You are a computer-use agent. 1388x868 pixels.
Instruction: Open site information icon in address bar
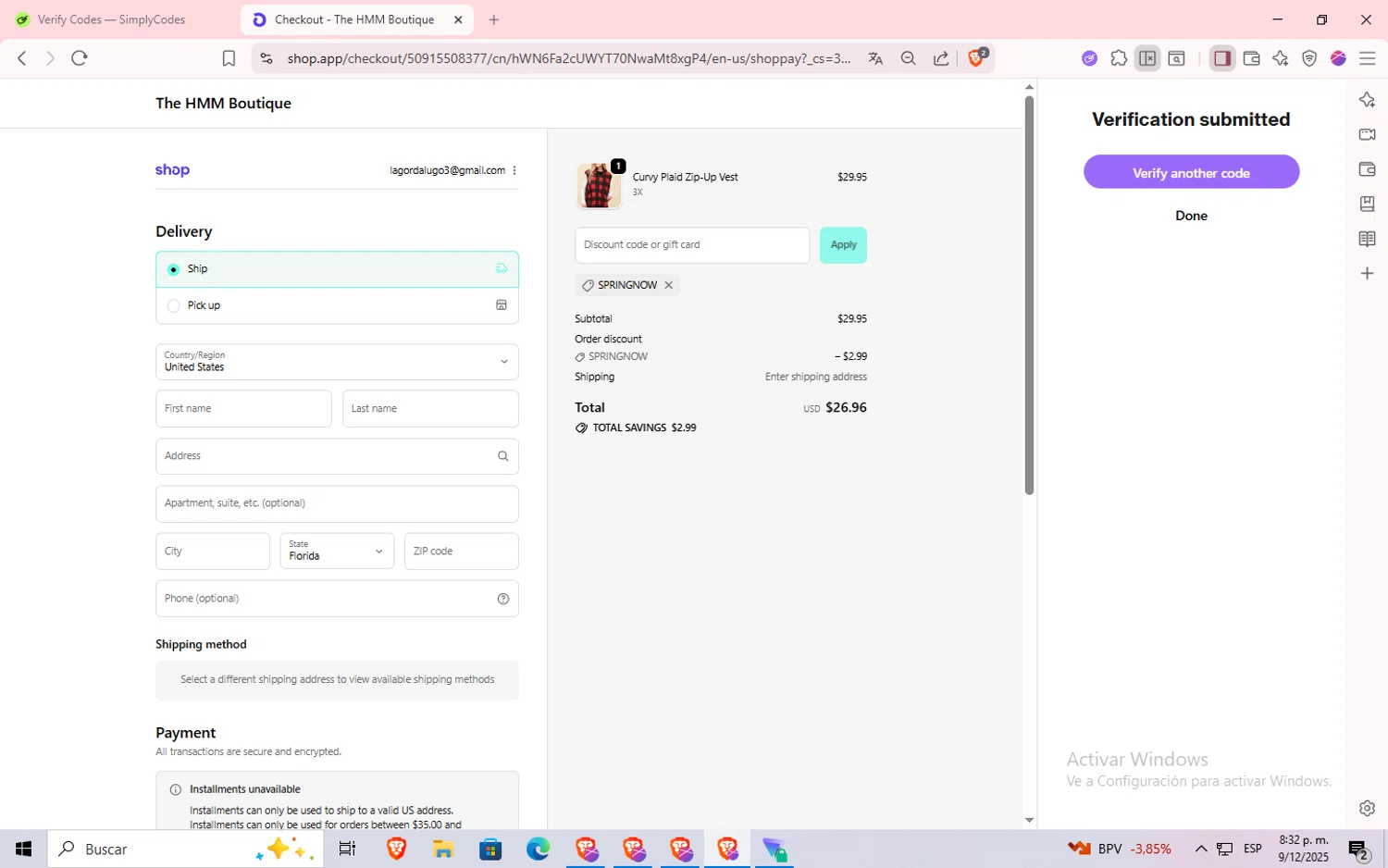point(266,58)
